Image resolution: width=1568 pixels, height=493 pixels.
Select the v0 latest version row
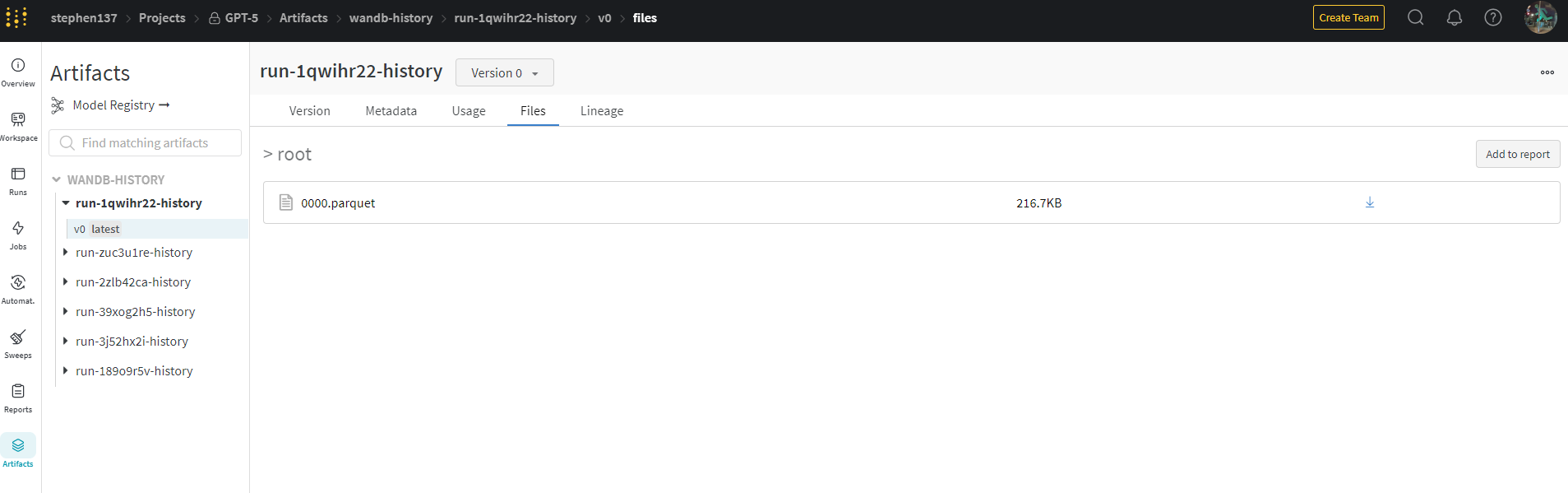tap(157, 229)
